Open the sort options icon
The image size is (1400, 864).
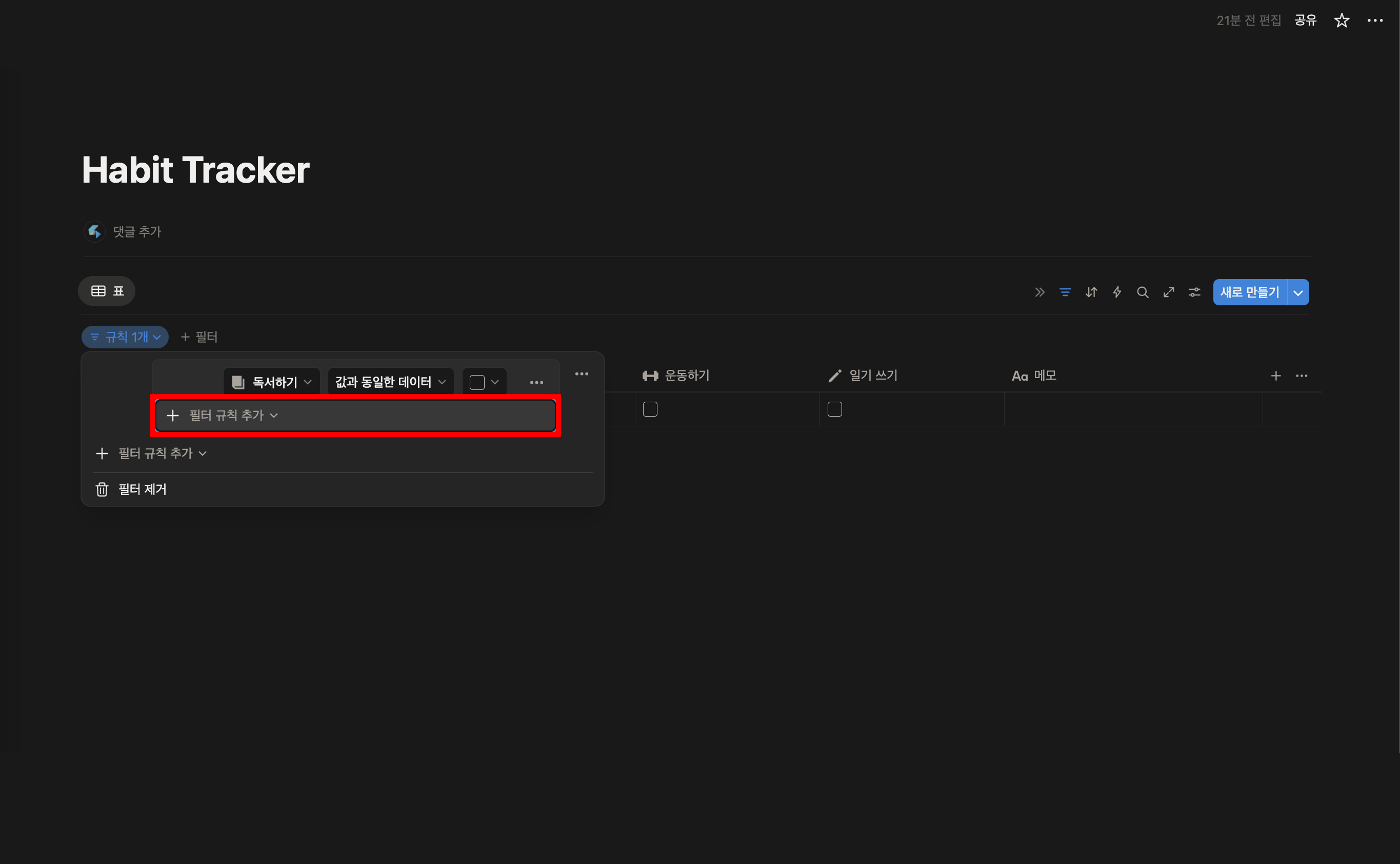point(1091,292)
